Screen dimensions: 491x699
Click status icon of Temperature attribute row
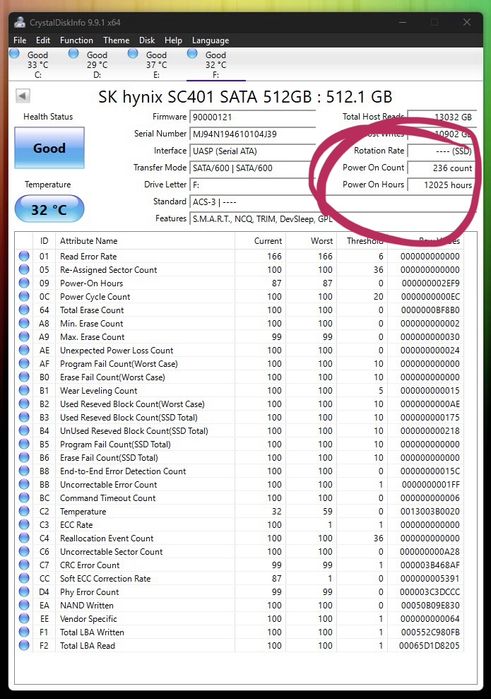click(24, 511)
